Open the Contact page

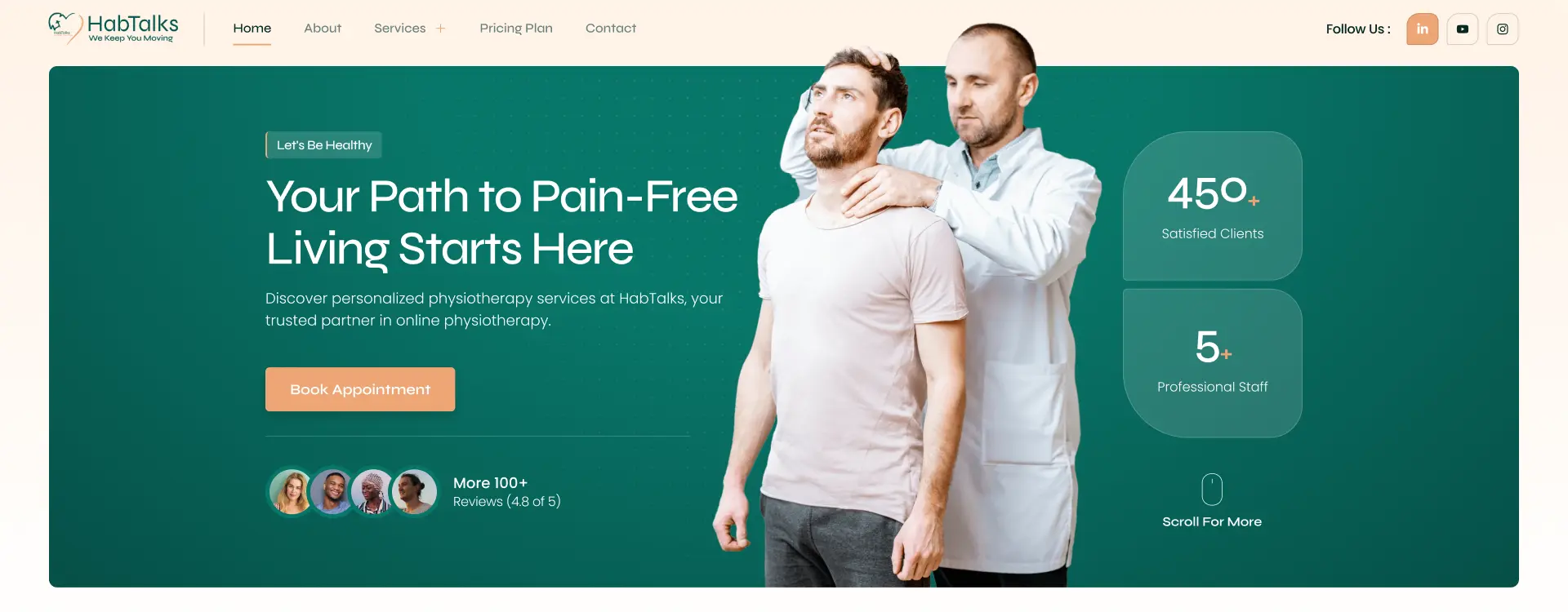(x=611, y=29)
